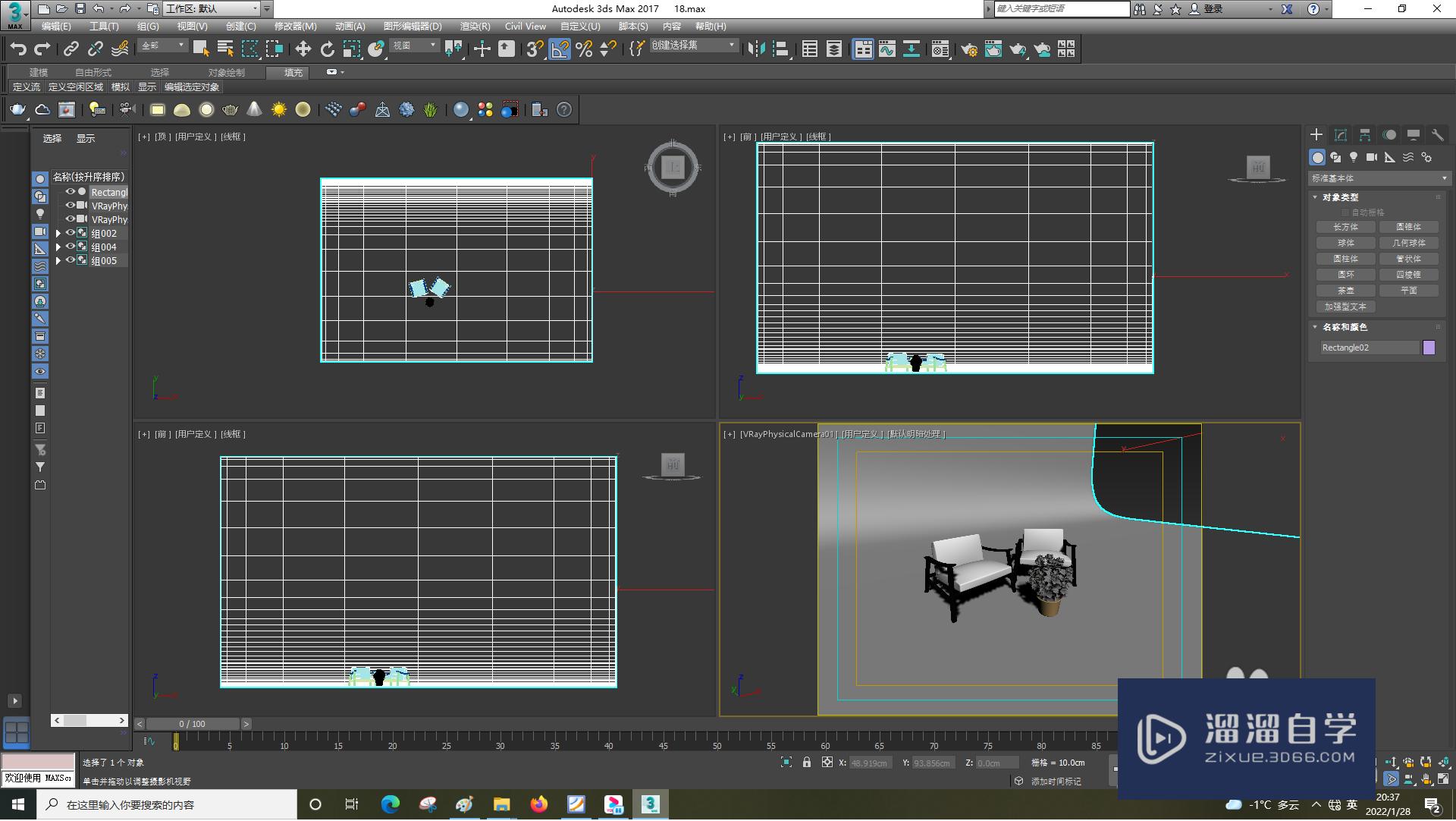Viewport: 1456px width, 821px height.
Task: Toggle visibility eye of 组005
Action: click(x=70, y=260)
